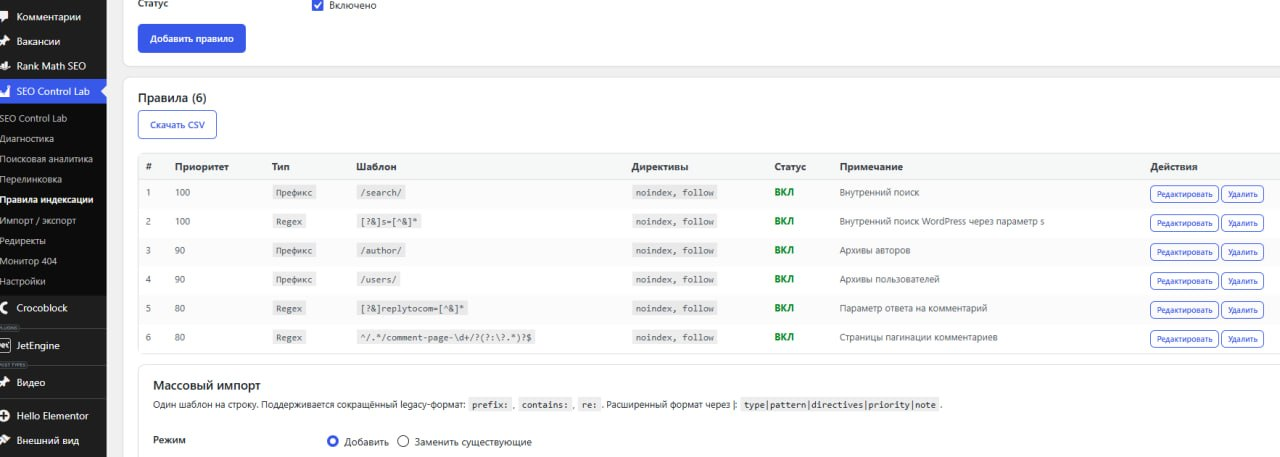Select the Заменить существующие radio button
This screenshot has width=1280, height=457.
tap(404, 441)
